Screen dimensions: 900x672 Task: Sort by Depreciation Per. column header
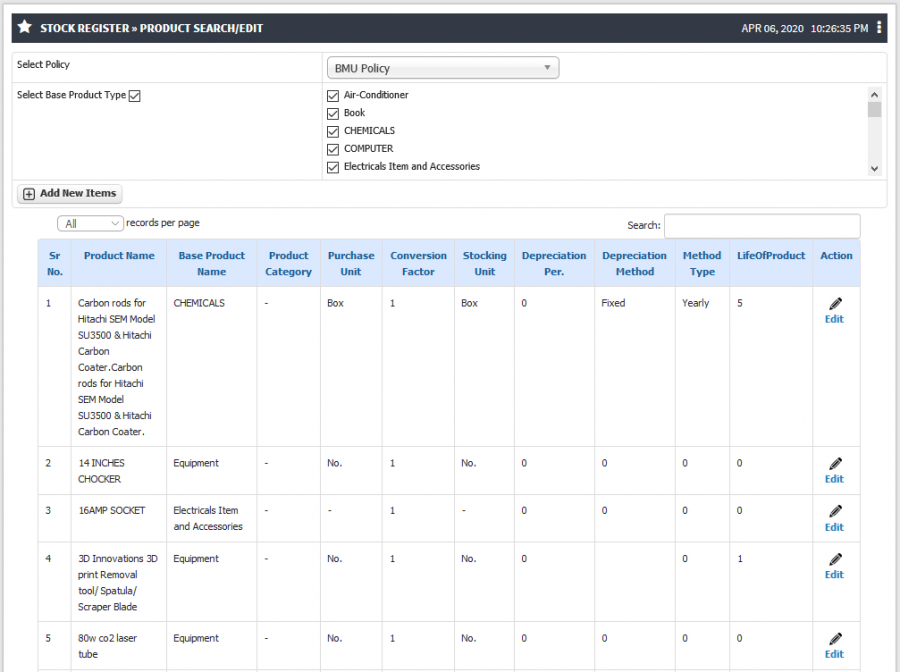tap(554, 263)
